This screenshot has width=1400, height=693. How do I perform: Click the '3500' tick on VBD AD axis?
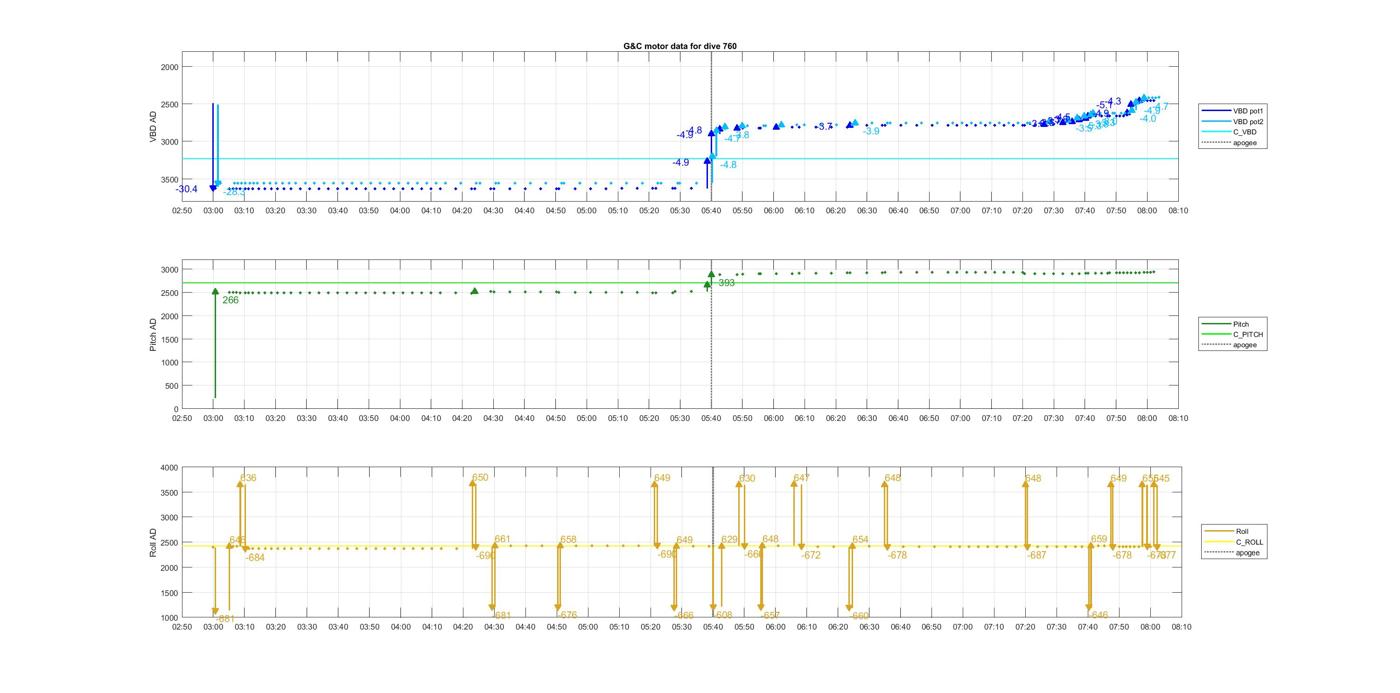(x=168, y=180)
